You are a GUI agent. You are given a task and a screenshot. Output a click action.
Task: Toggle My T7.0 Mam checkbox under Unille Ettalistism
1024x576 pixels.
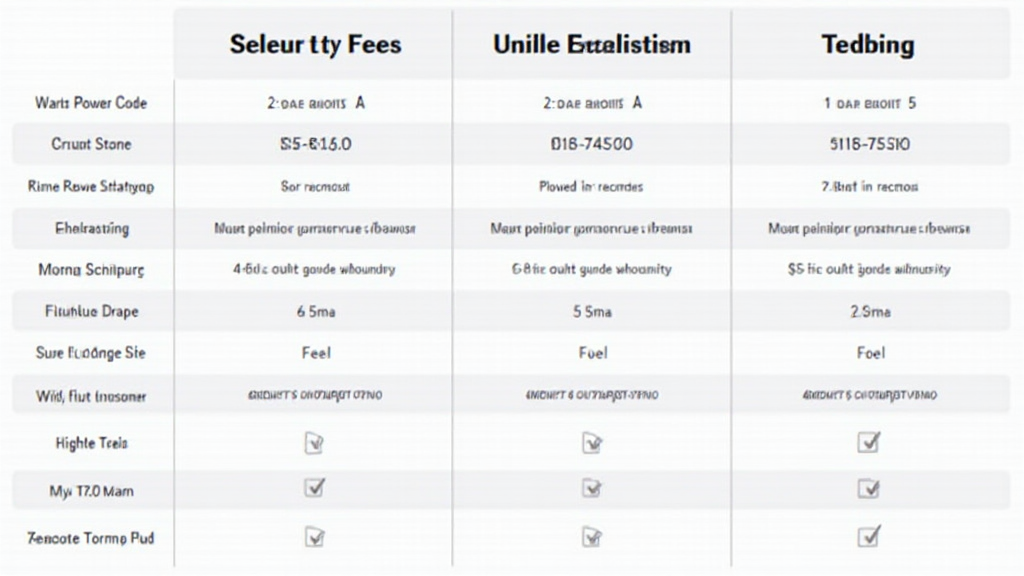[591, 488]
